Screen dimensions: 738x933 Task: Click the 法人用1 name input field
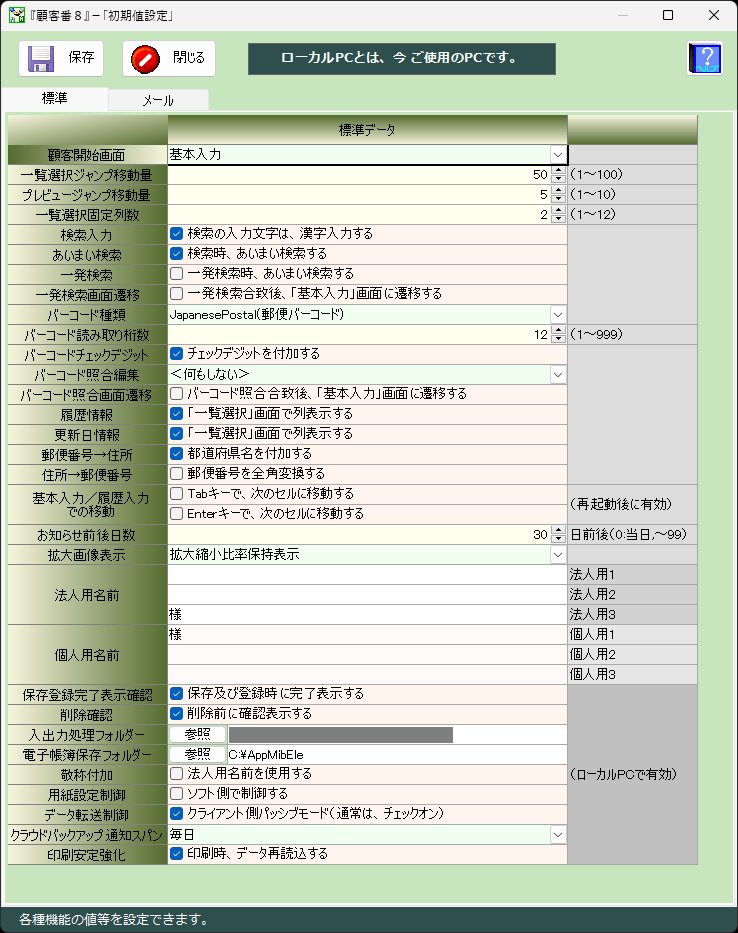pos(367,574)
